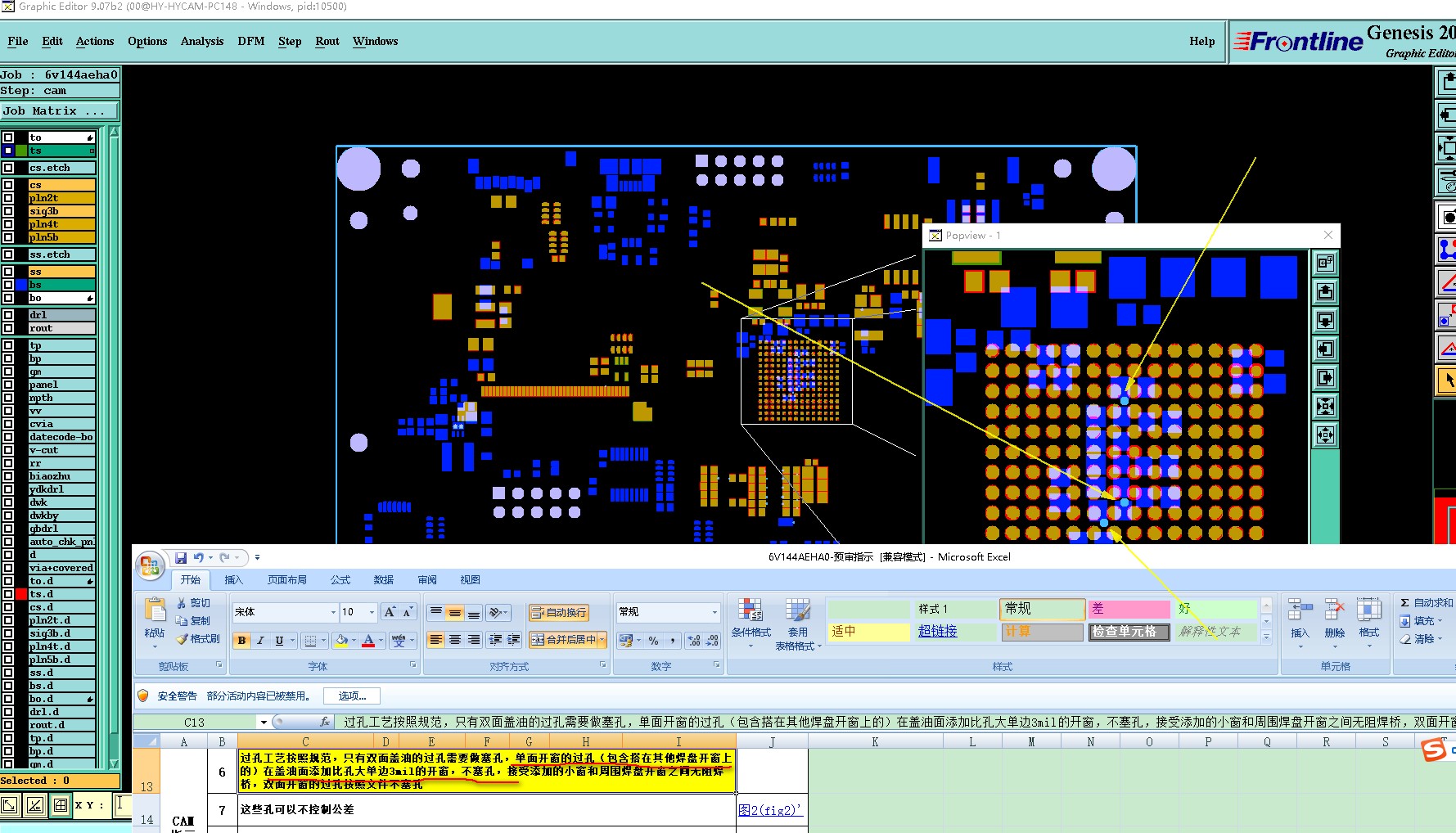Click the Merge and Center (合并后居中) button
Viewport: 1456px width, 833px height.
tap(563, 640)
